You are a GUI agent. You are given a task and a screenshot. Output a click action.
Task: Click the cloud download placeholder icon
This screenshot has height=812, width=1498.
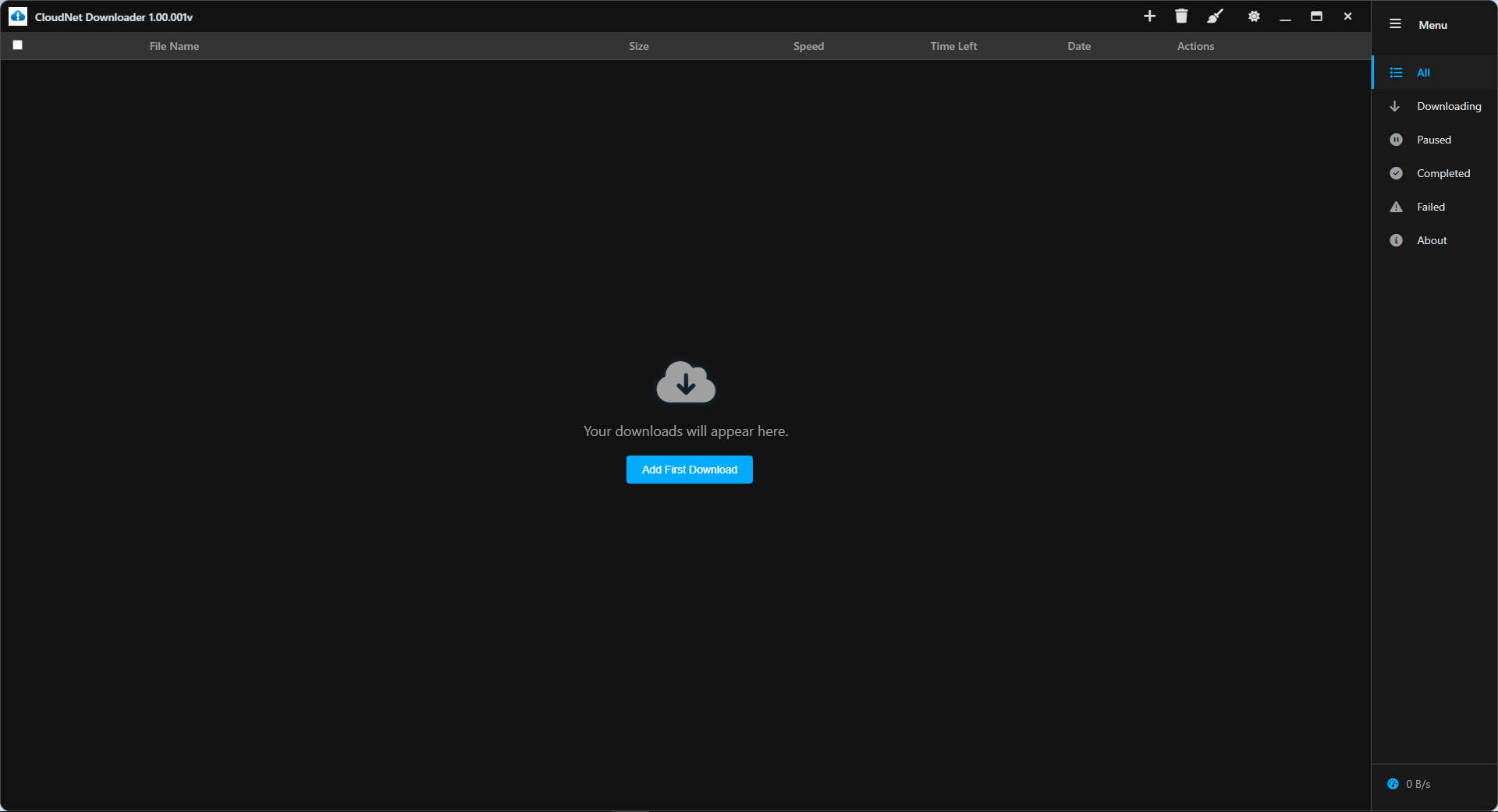(686, 382)
